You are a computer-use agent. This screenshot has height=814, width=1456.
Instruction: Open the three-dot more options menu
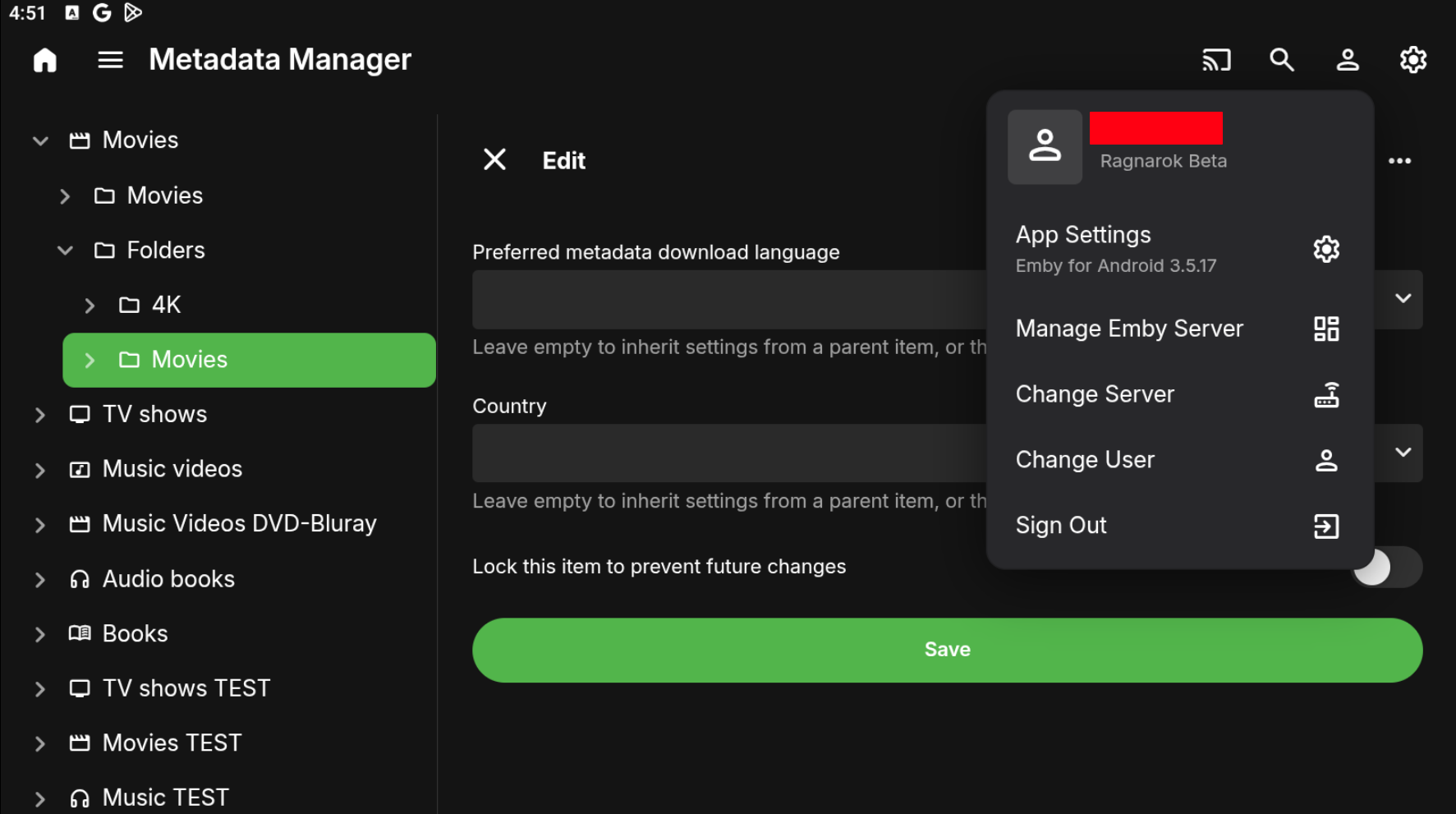click(1399, 161)
